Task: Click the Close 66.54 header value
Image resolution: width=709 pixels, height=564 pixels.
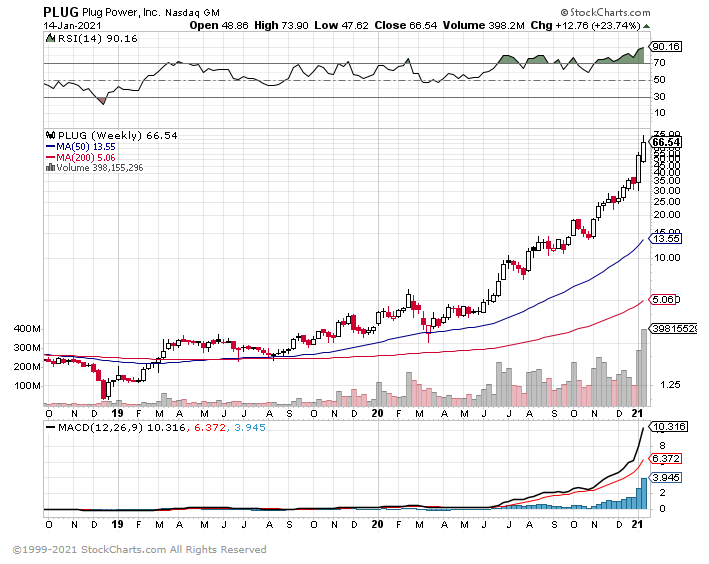Action: click(406, 25)
